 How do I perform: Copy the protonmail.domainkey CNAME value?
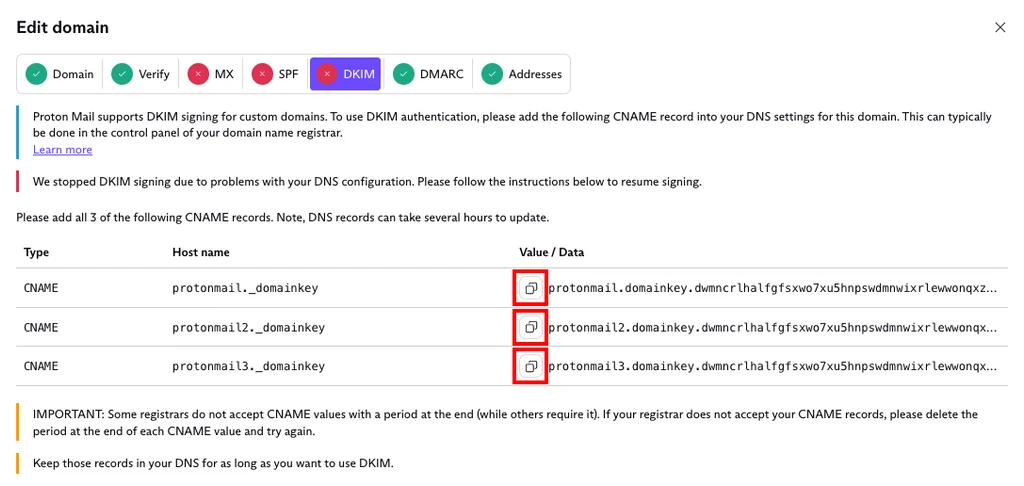531,287
